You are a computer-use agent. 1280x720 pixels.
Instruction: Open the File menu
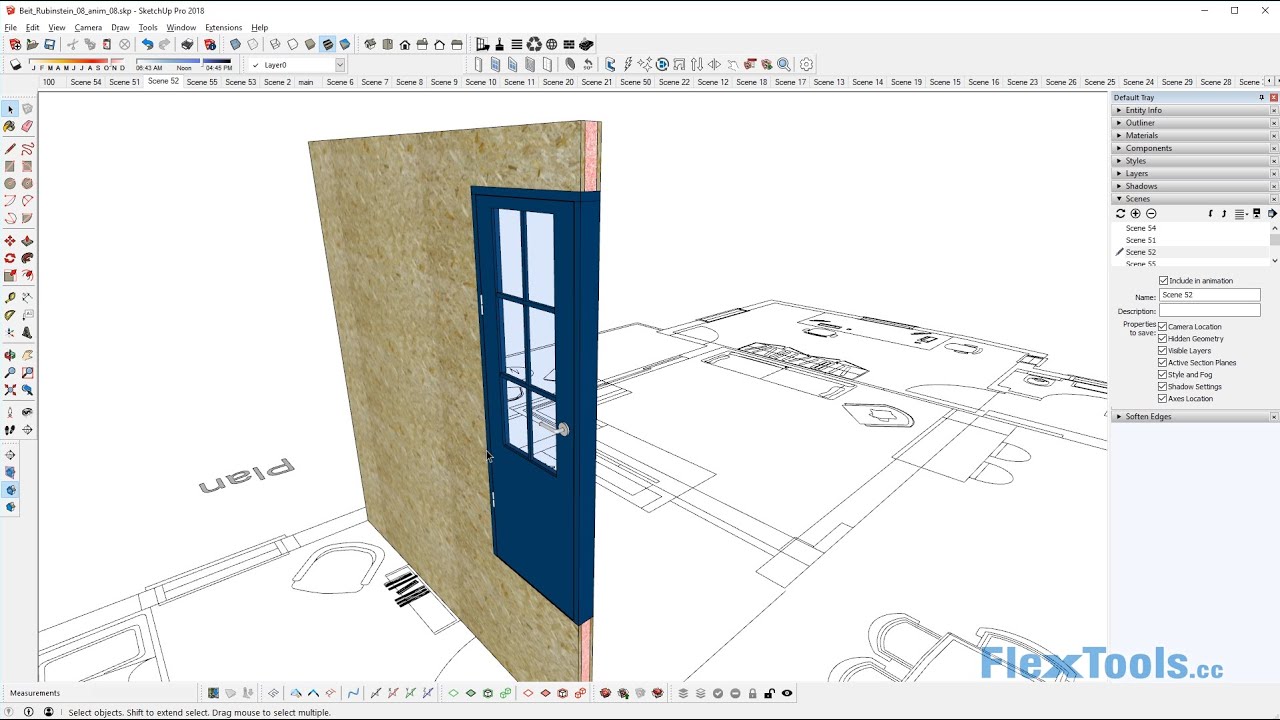tap(10, 27)
